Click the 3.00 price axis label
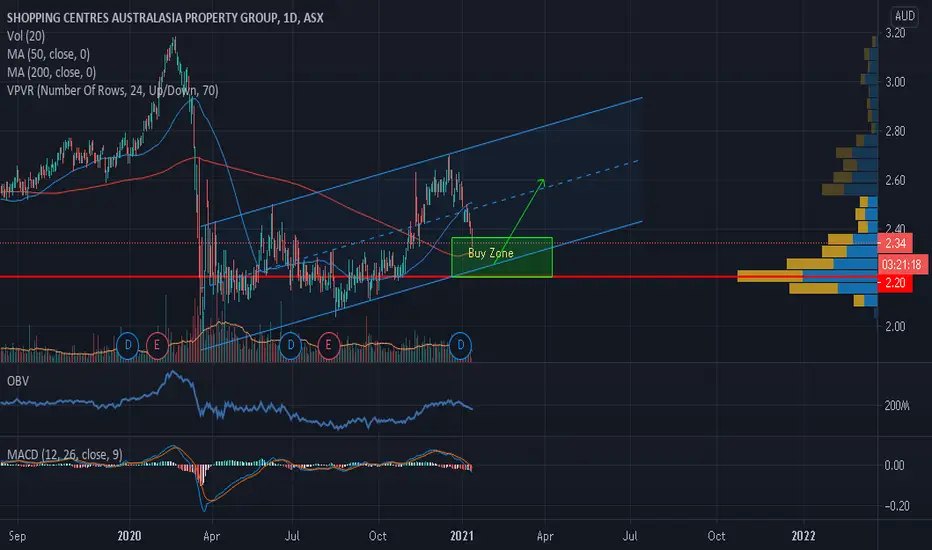Image resolution: width=932 pixels, height=550 pixels. (895, 82)
